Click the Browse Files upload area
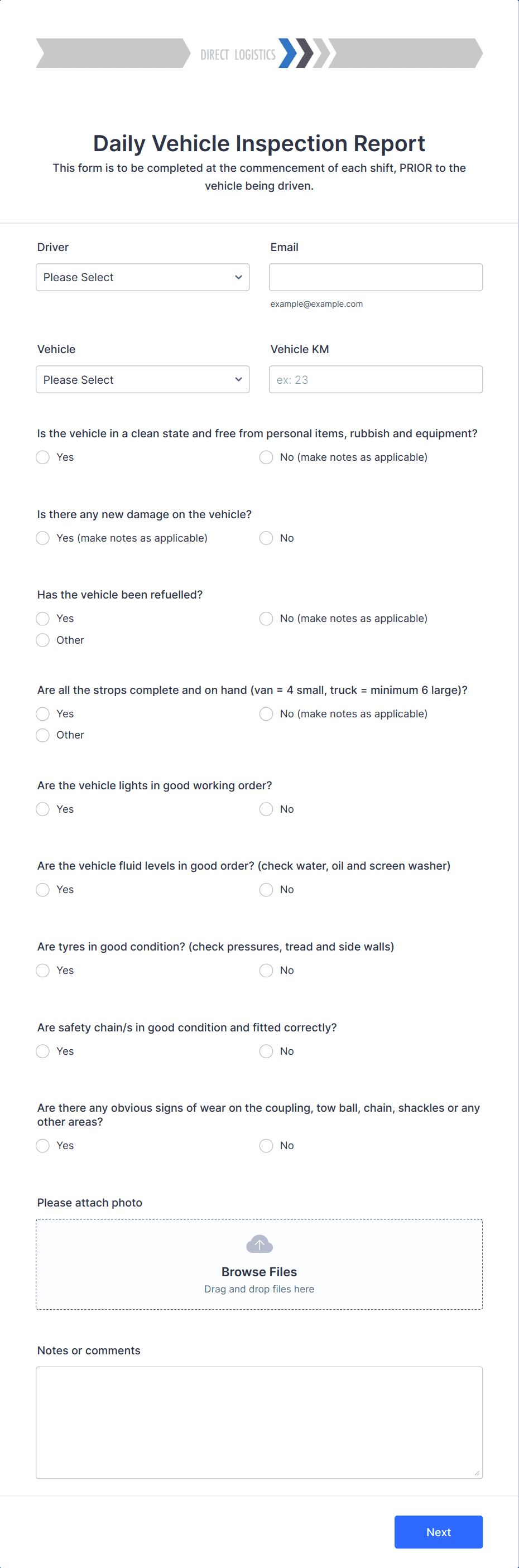The width and height of the screenshot is (519, 1568). (x=259, y=1272)
